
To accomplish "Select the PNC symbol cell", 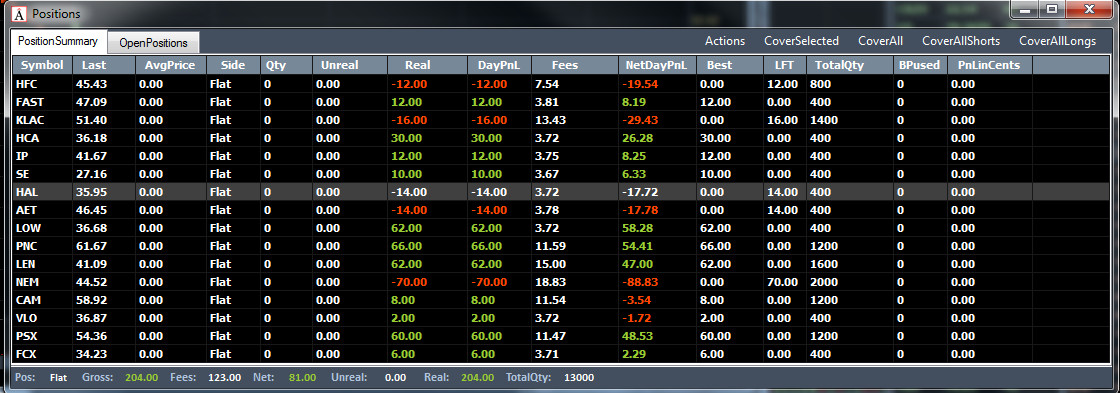I will tap(42, 246).
